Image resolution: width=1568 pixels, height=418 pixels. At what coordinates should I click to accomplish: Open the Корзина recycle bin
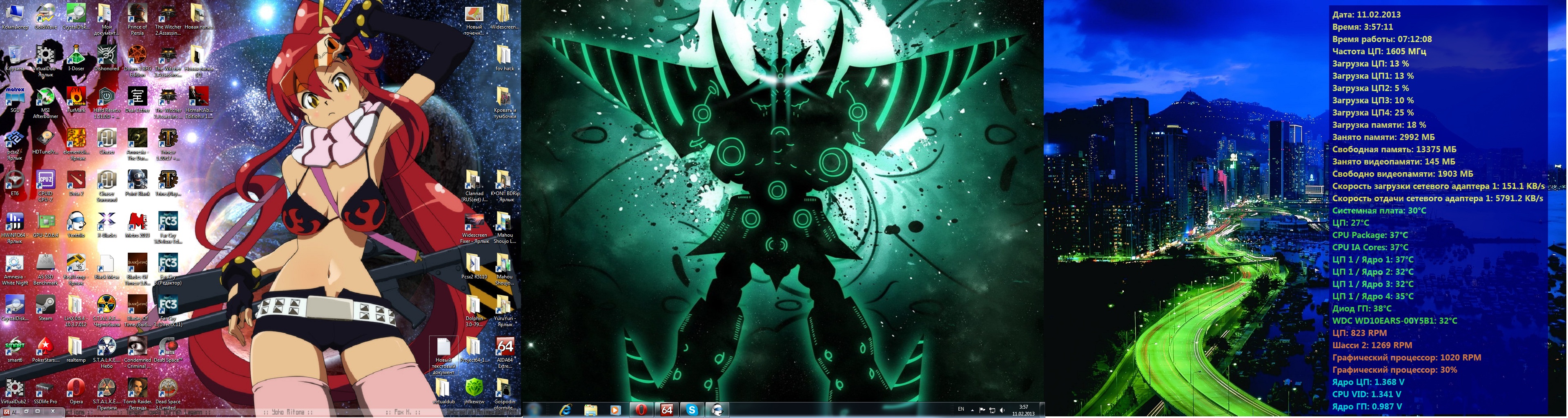tap(15, 58)
